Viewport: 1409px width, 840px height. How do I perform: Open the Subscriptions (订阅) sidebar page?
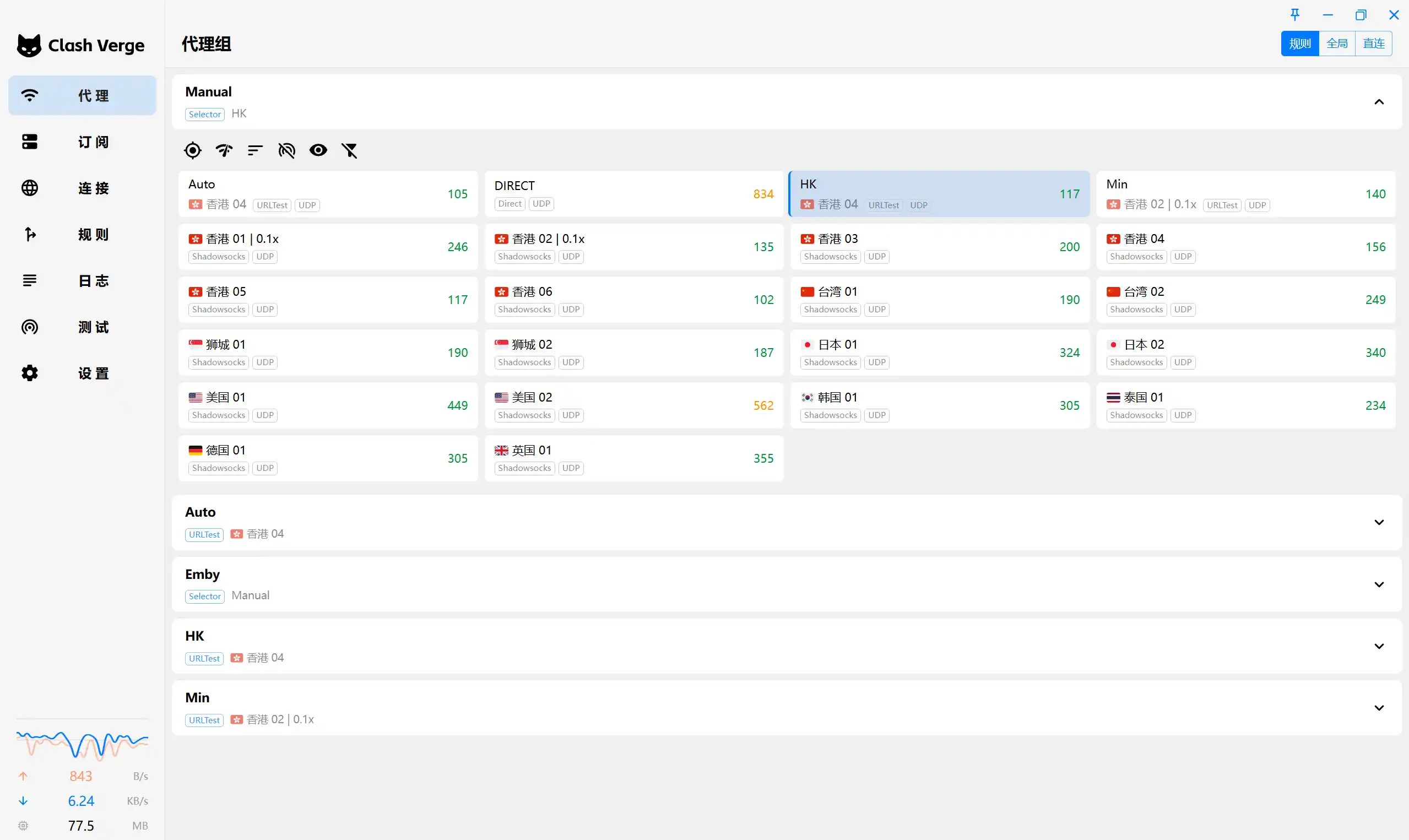(83, 142)
